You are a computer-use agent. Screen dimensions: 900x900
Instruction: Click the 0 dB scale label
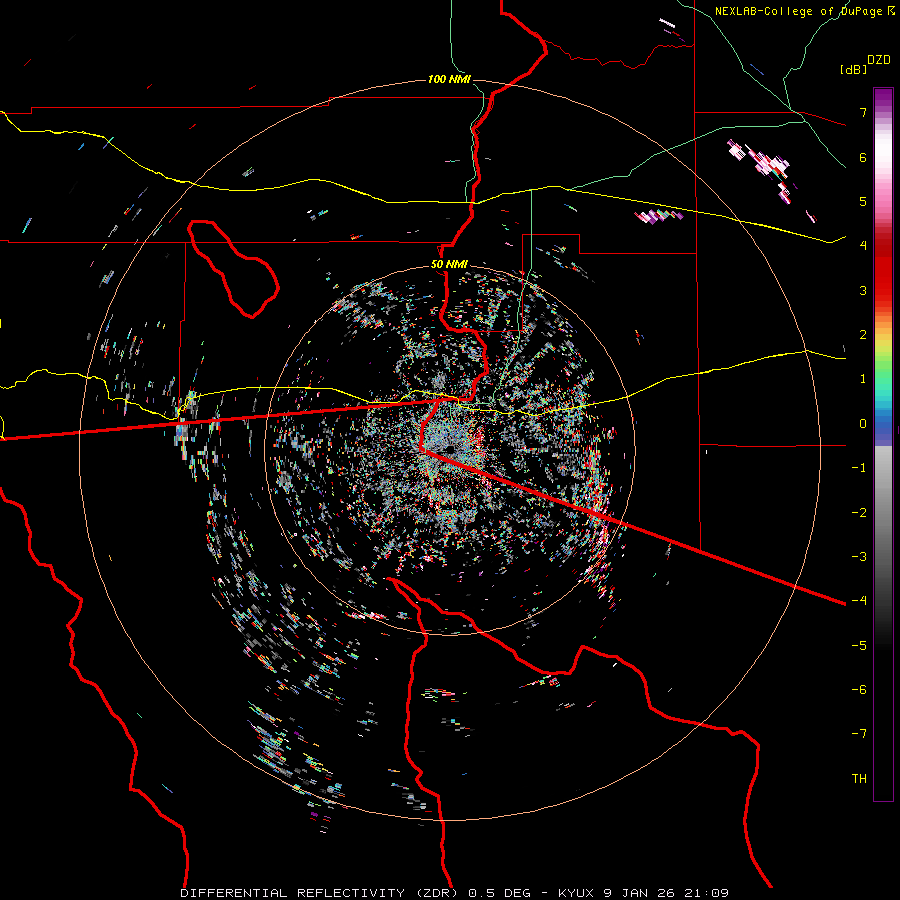[x=863, y=424]
